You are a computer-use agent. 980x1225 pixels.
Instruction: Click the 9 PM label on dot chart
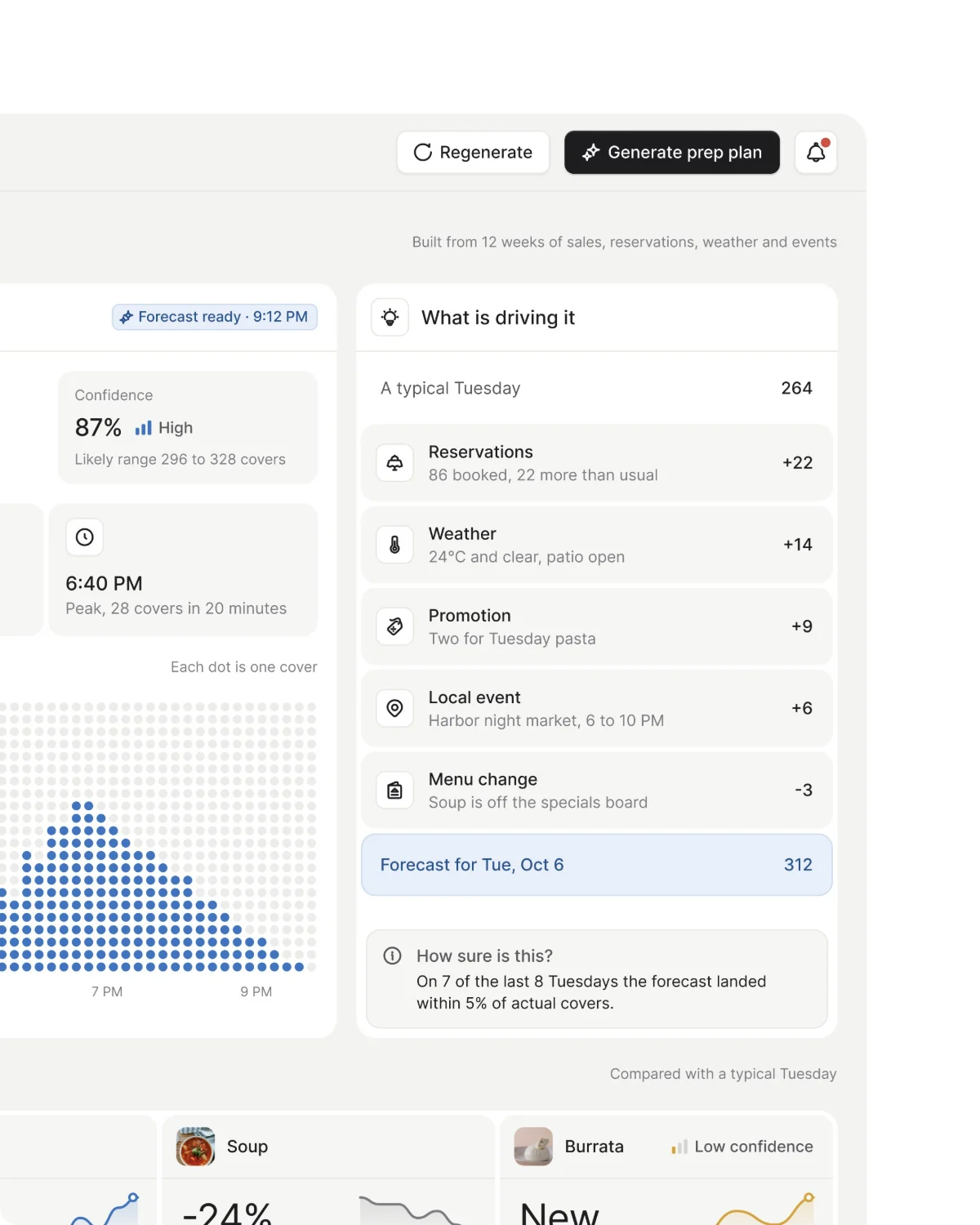point(256,991)
